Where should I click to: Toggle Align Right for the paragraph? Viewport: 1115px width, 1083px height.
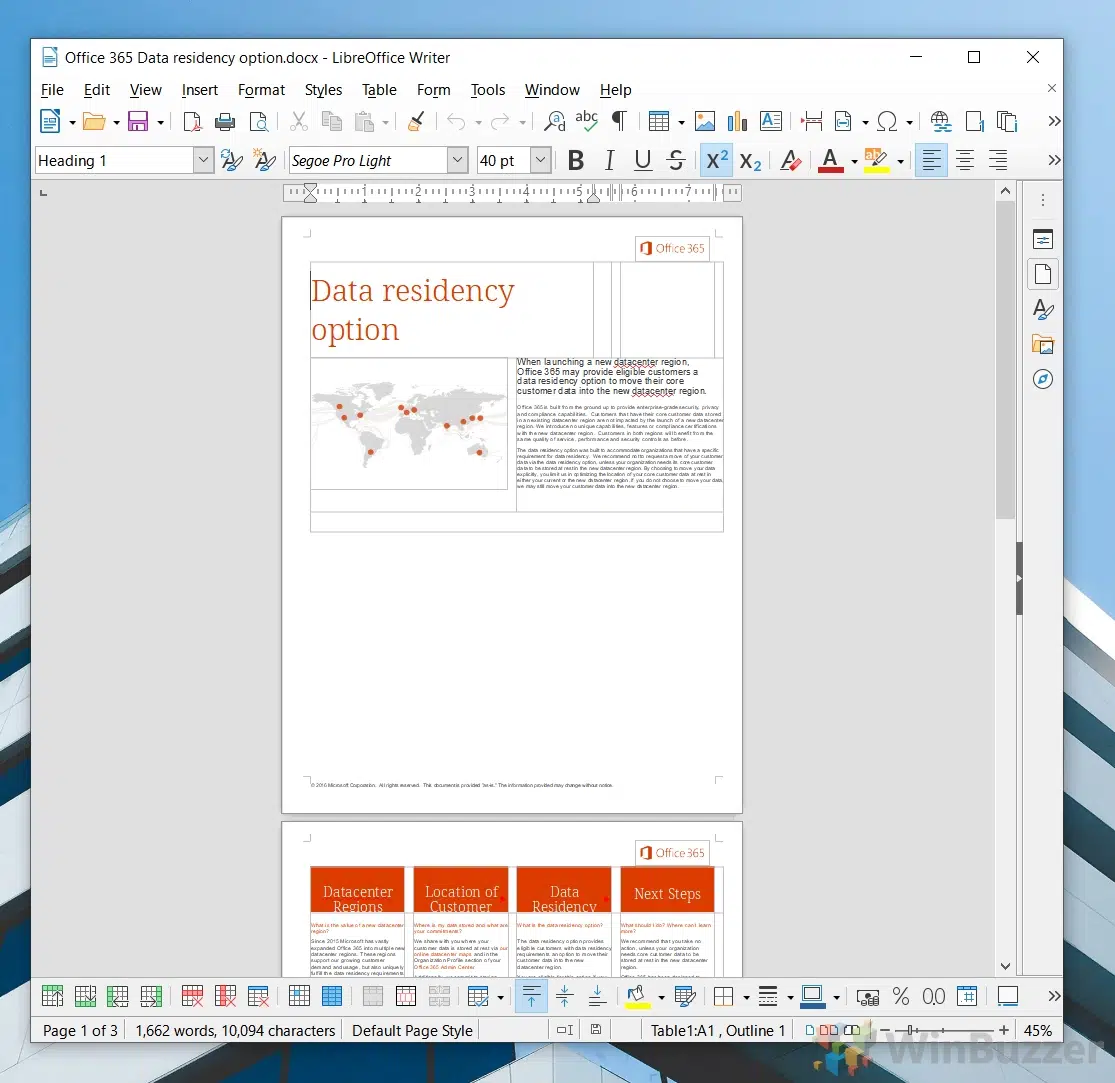click(998, 161)
